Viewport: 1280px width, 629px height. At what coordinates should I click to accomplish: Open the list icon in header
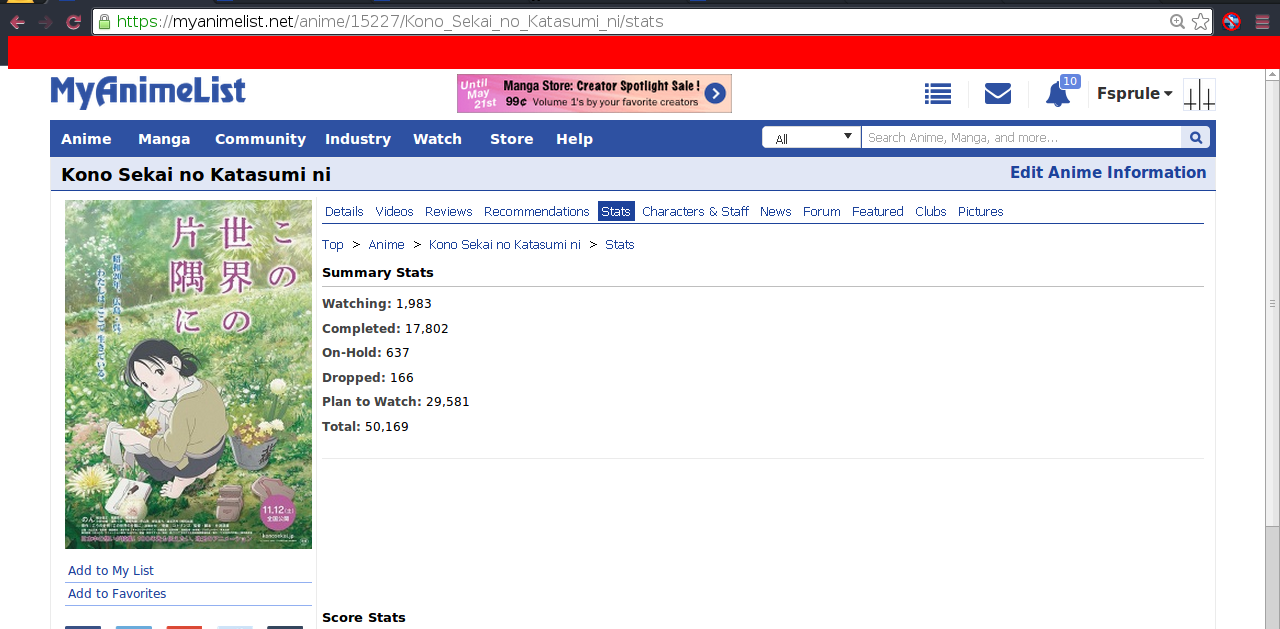click(x=937, y=94)
